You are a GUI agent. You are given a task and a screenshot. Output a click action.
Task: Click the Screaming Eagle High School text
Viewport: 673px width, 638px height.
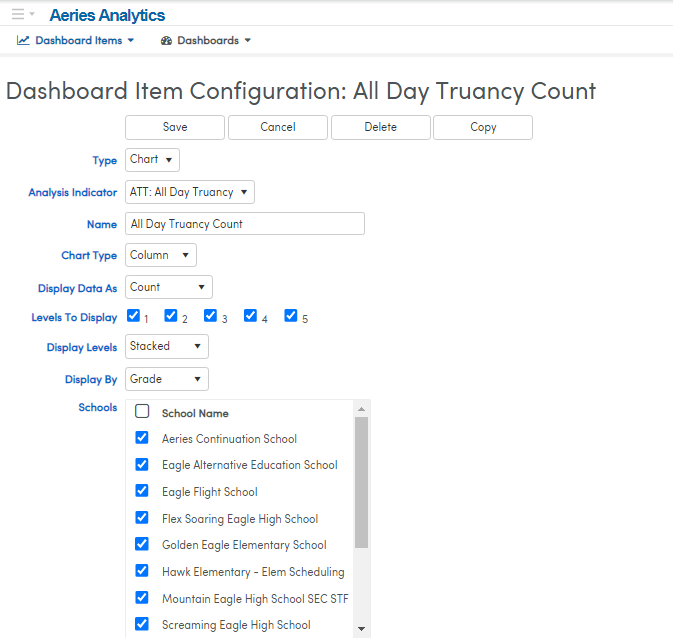(x=236, y=625)
